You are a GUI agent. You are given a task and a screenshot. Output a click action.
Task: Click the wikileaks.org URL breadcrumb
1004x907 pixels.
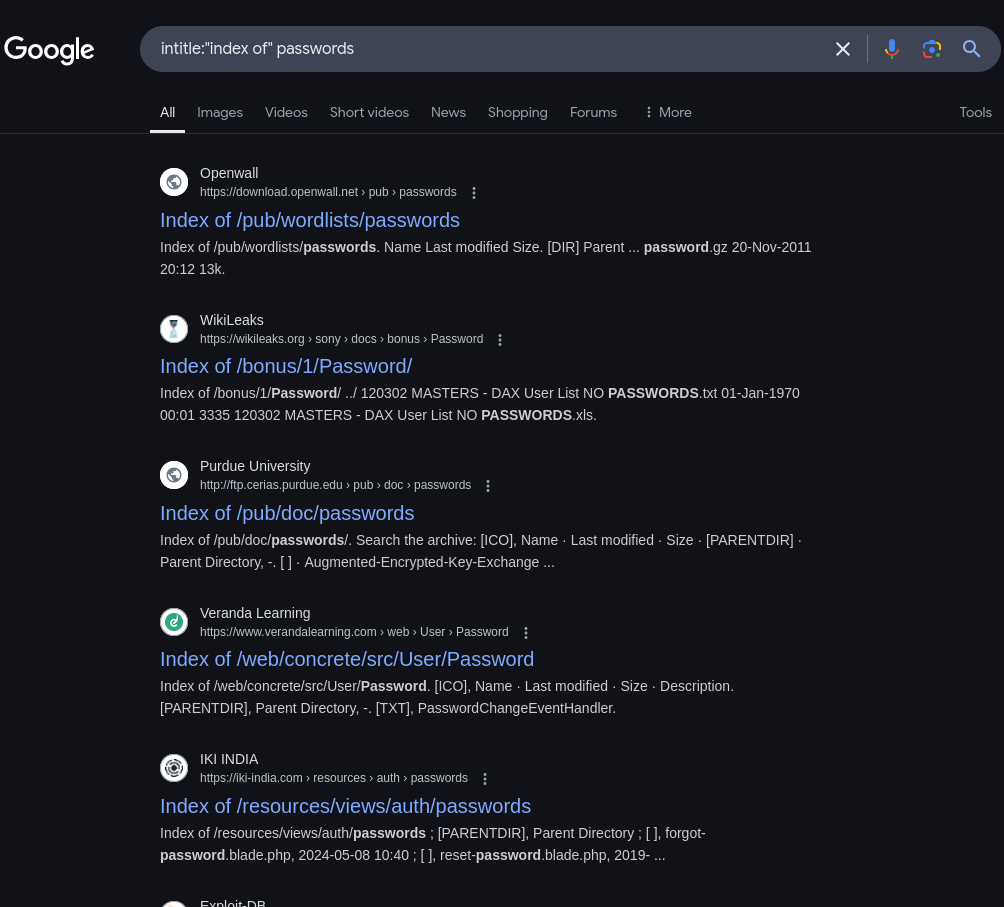341,339
